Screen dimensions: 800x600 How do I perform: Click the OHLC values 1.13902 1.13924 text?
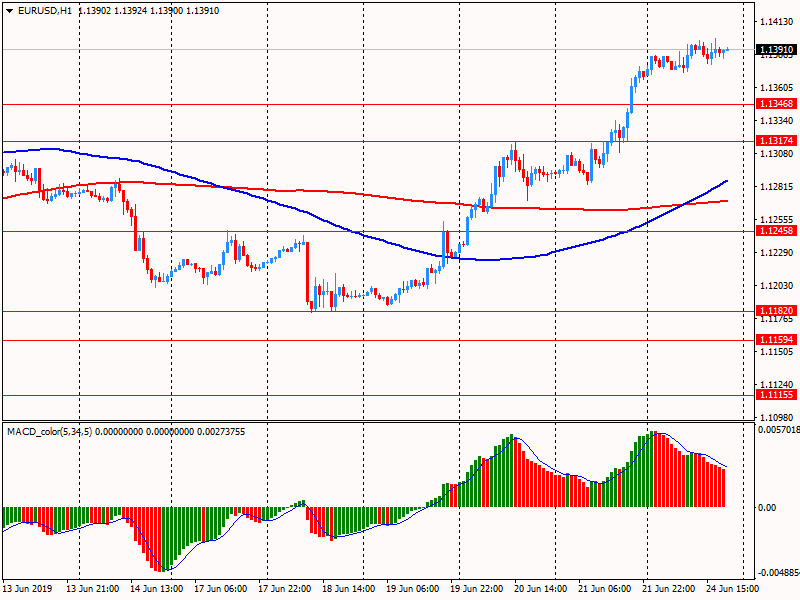[x=113, y=11]
